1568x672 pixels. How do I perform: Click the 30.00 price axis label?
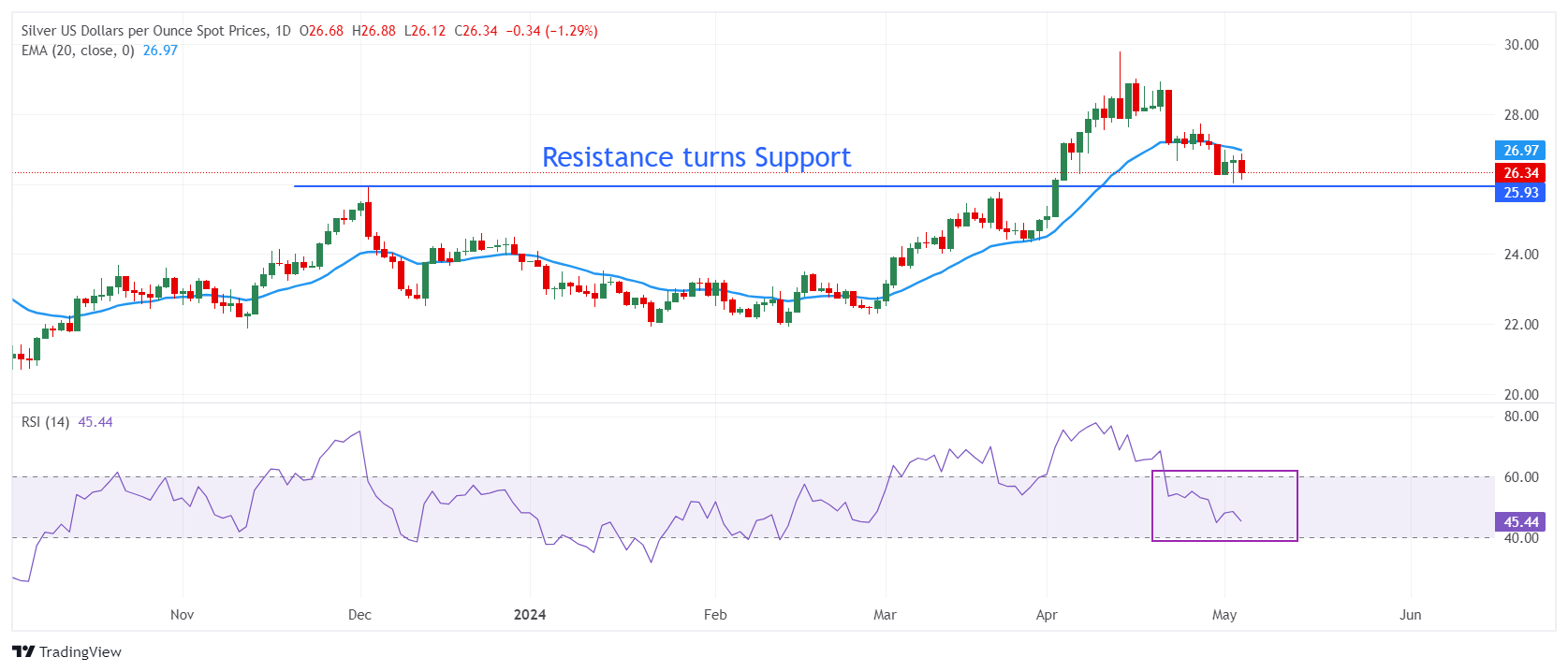[1521, 45]
